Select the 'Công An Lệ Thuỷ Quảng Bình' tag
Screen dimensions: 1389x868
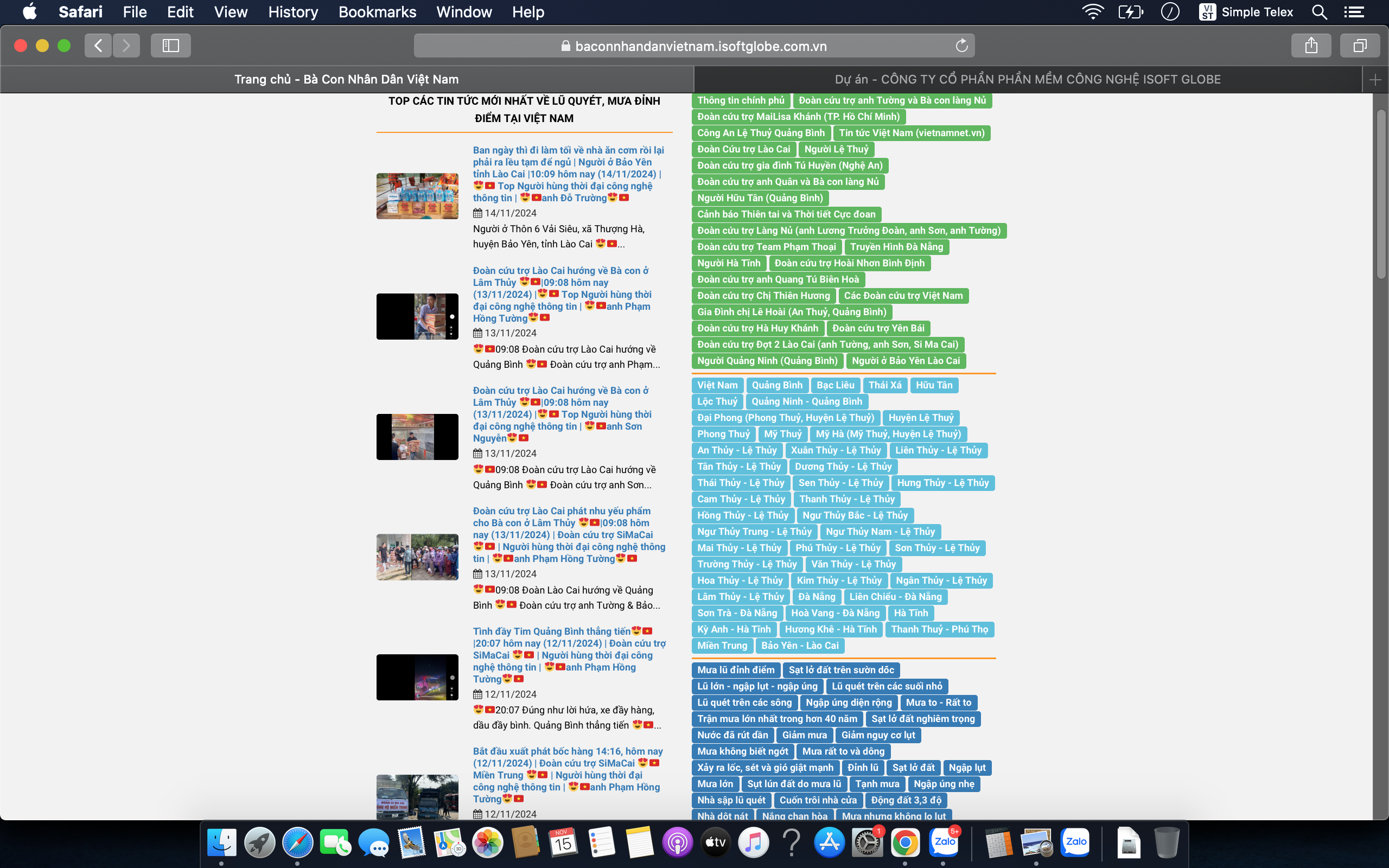761,133
